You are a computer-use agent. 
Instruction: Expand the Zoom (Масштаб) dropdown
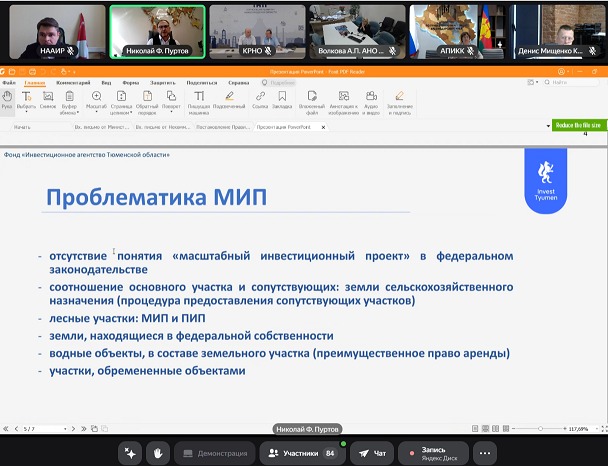click(96, 100)
